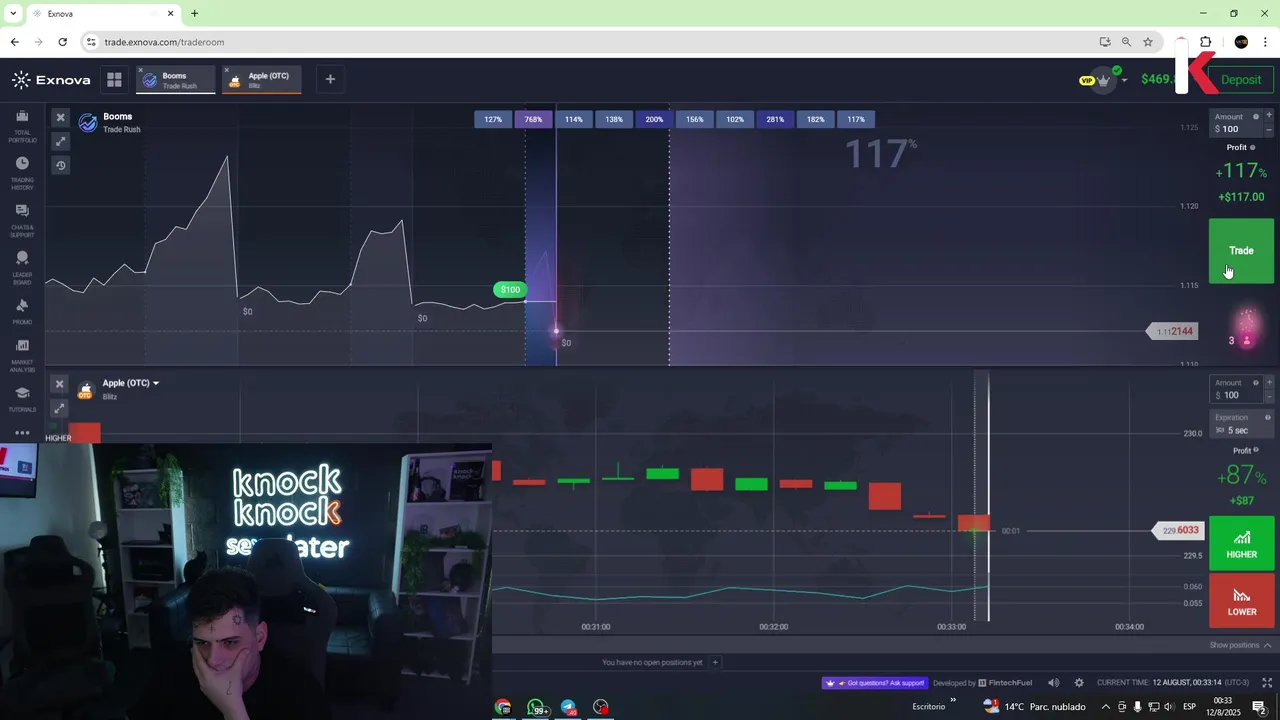Expand the Apple (OTC) chart to fullscreen
Screen dimensions: 1280x720
pos(59,408)
